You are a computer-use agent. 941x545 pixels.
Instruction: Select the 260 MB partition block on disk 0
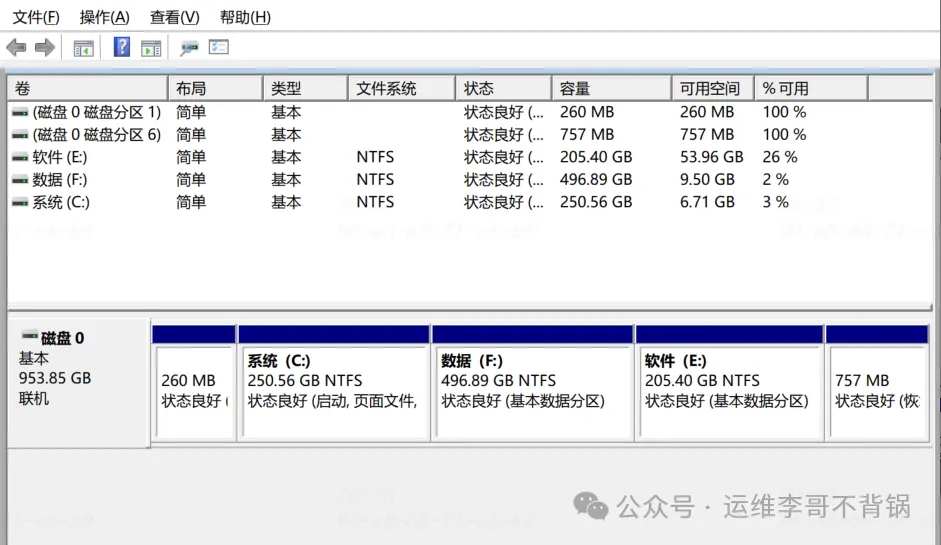tap(194, 391)
